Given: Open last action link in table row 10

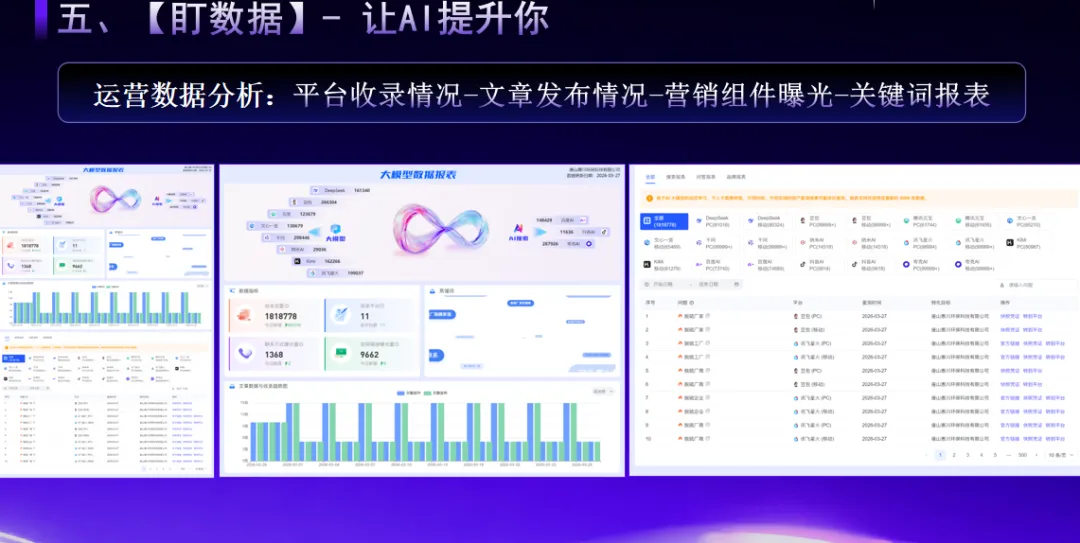Looking at the screenshot, I should 1055,439.
